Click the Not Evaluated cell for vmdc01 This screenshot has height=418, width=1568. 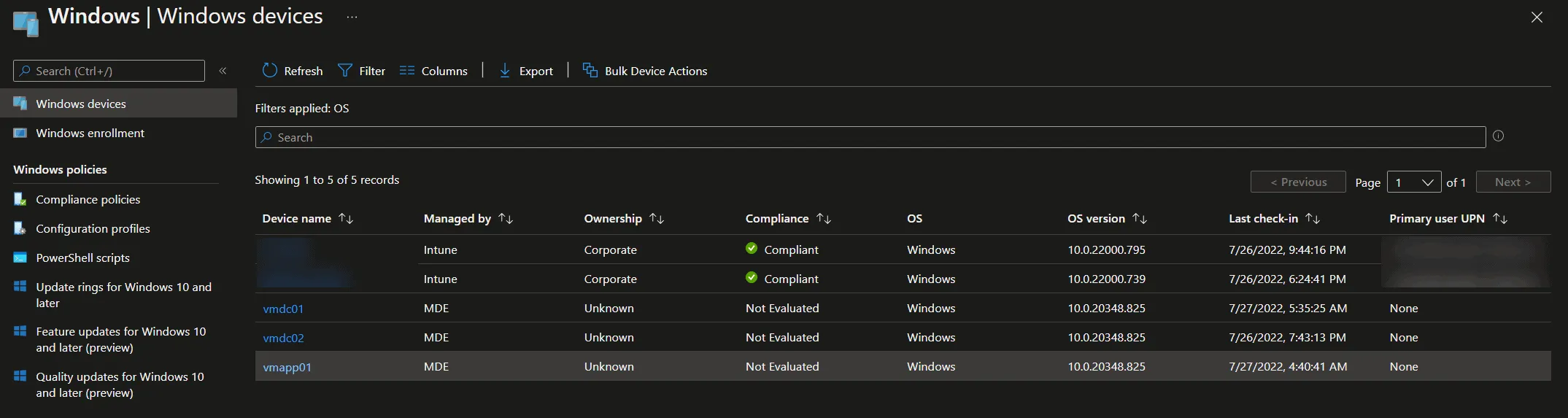click(x=782, y=308)
